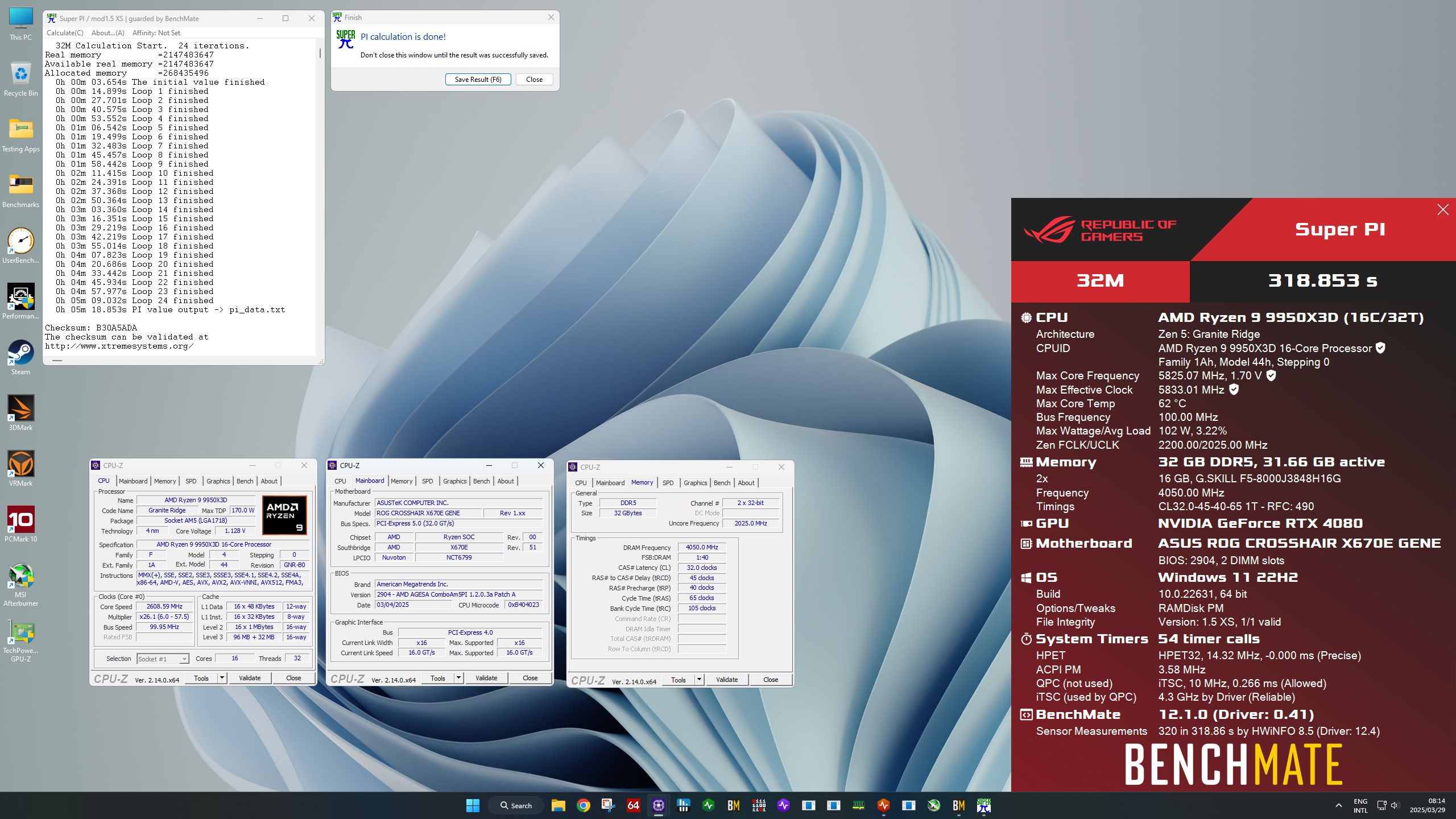This screenshot has height=819, width=1456.
Task: Switch to CPU tab in CPU-Z Memory window
Action: click(x=581, y=483)
